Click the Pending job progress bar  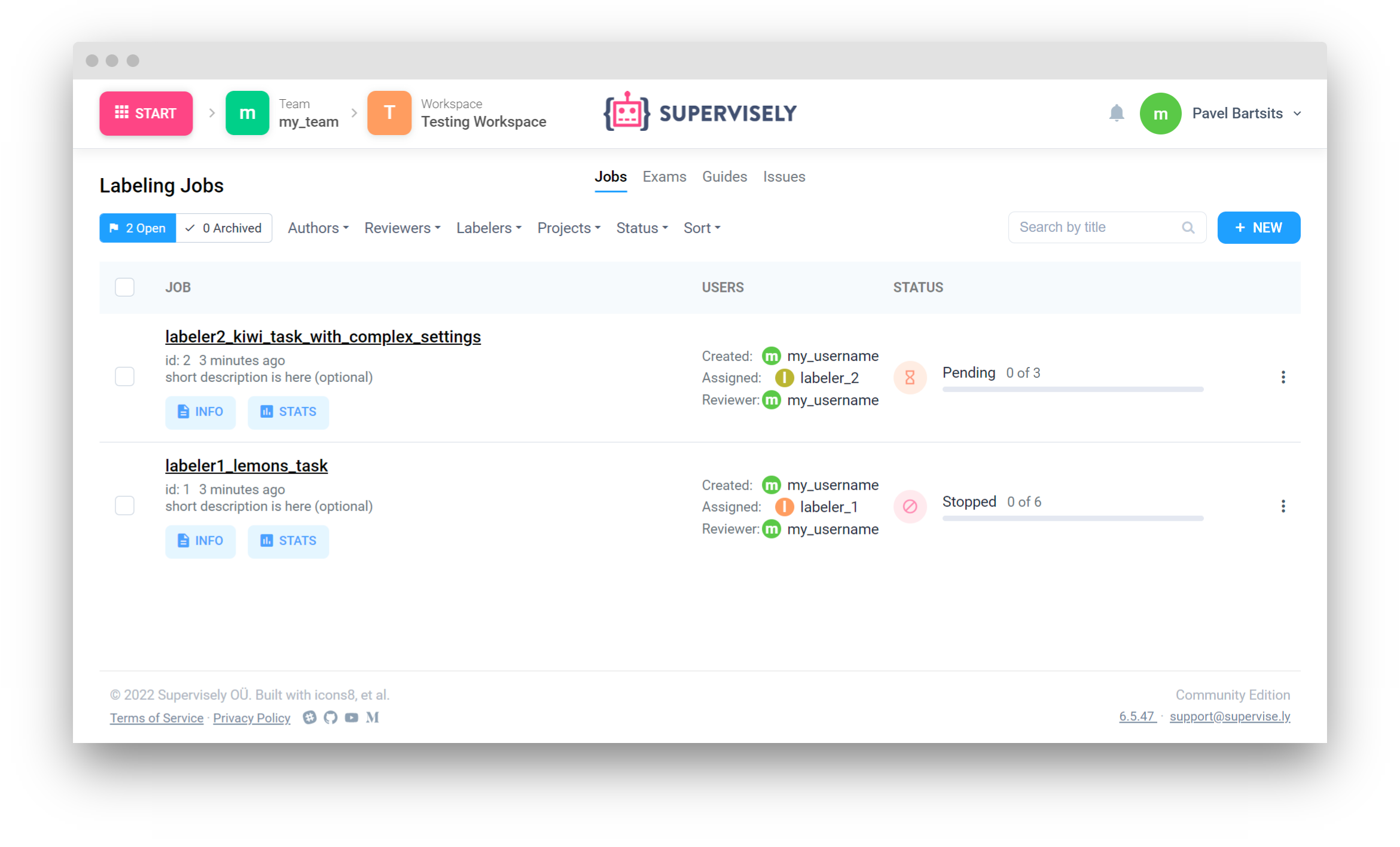pos(1072,389)
